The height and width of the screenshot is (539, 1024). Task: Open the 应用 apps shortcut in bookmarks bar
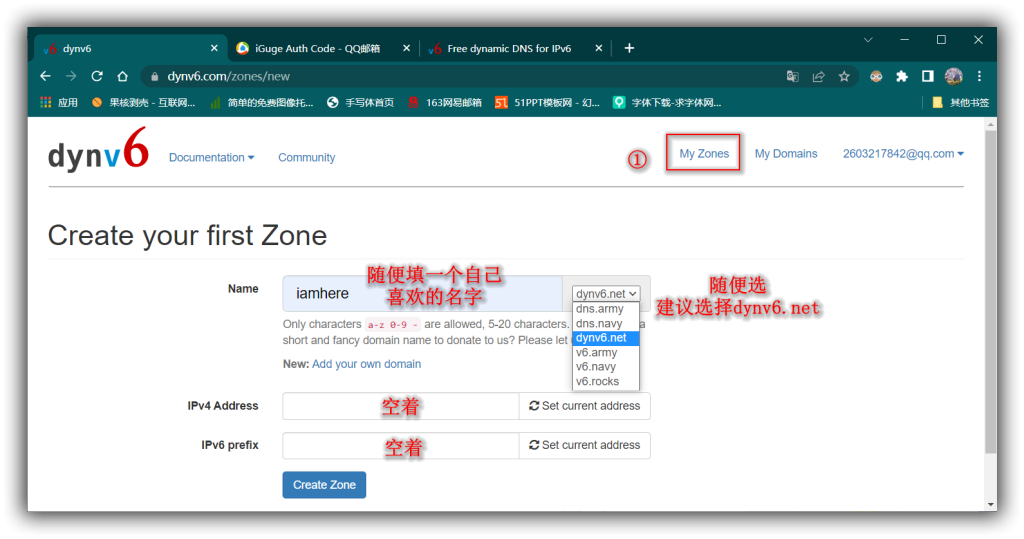pos(59,103)
